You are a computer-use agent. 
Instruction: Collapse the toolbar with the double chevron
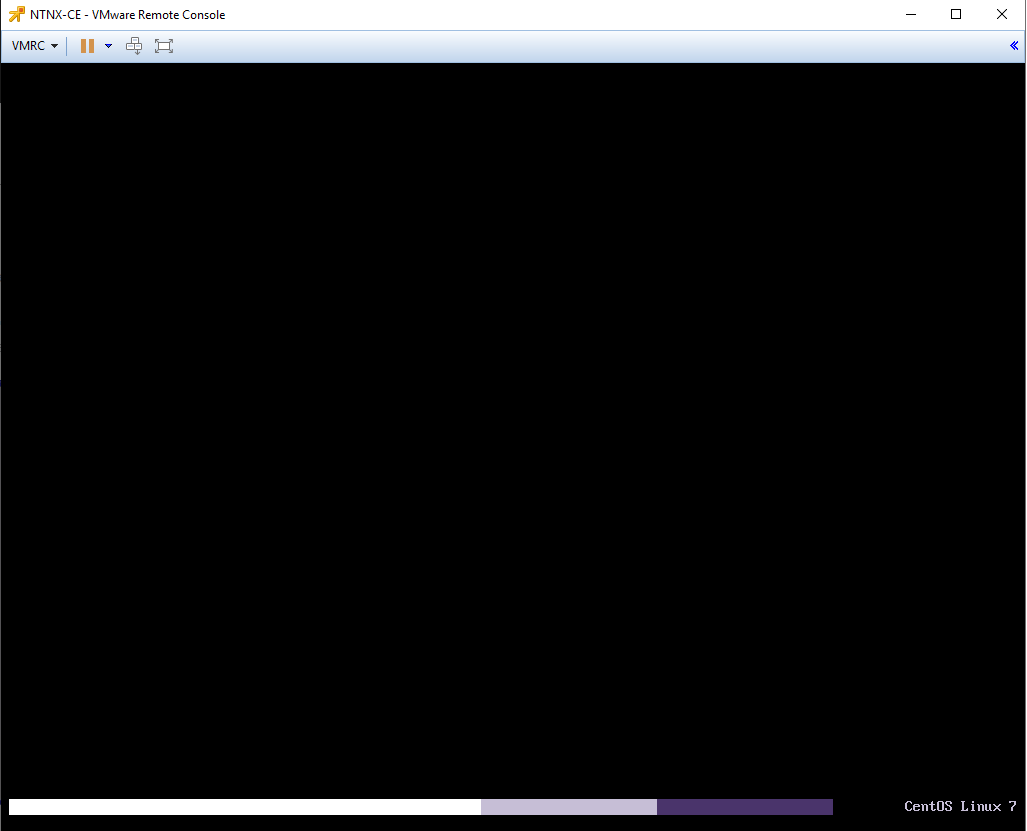pyautogui.click(x=1014, y=46)
